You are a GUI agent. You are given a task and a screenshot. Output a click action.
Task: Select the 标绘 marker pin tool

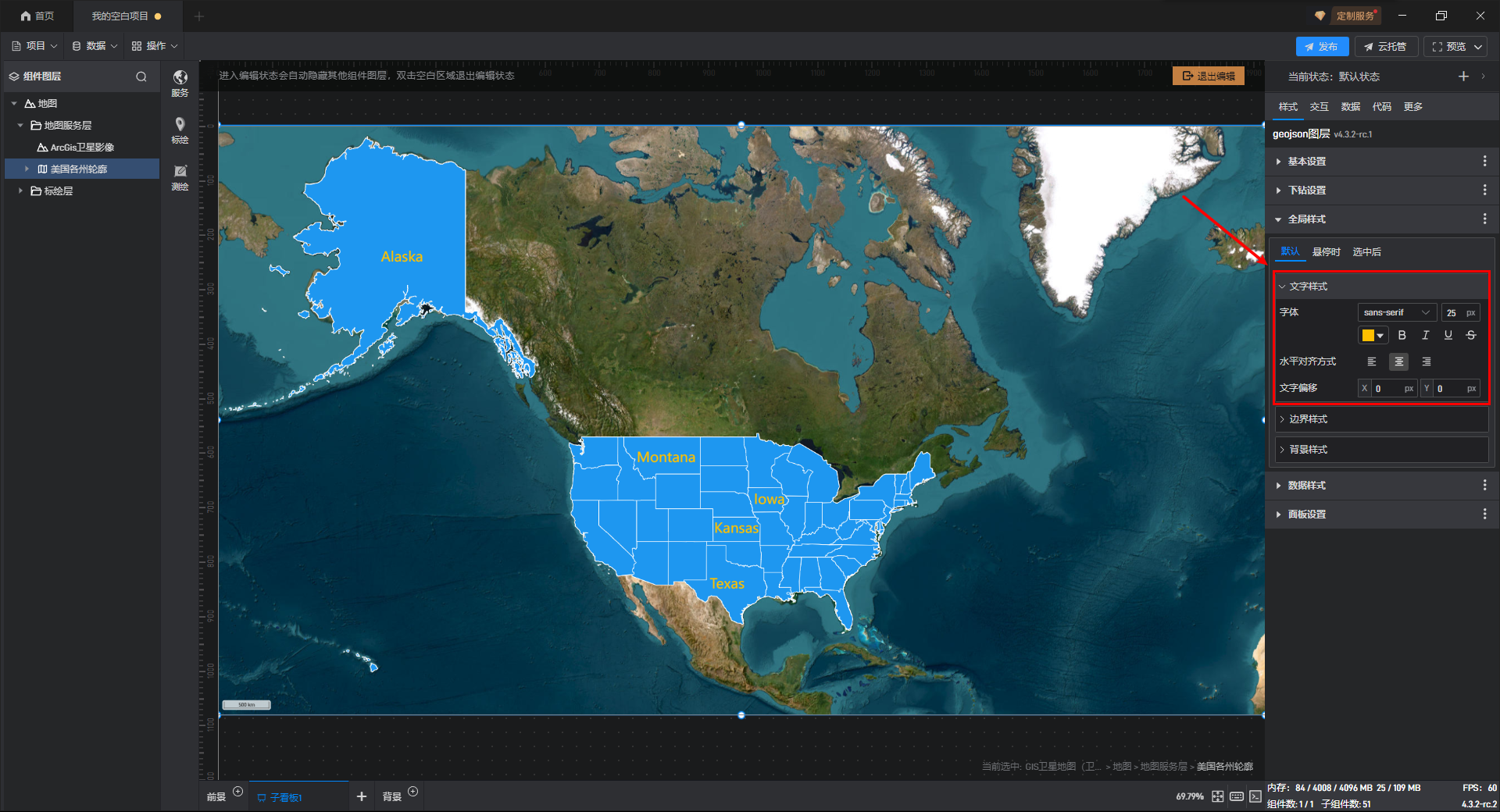click(x=180, y=130)
